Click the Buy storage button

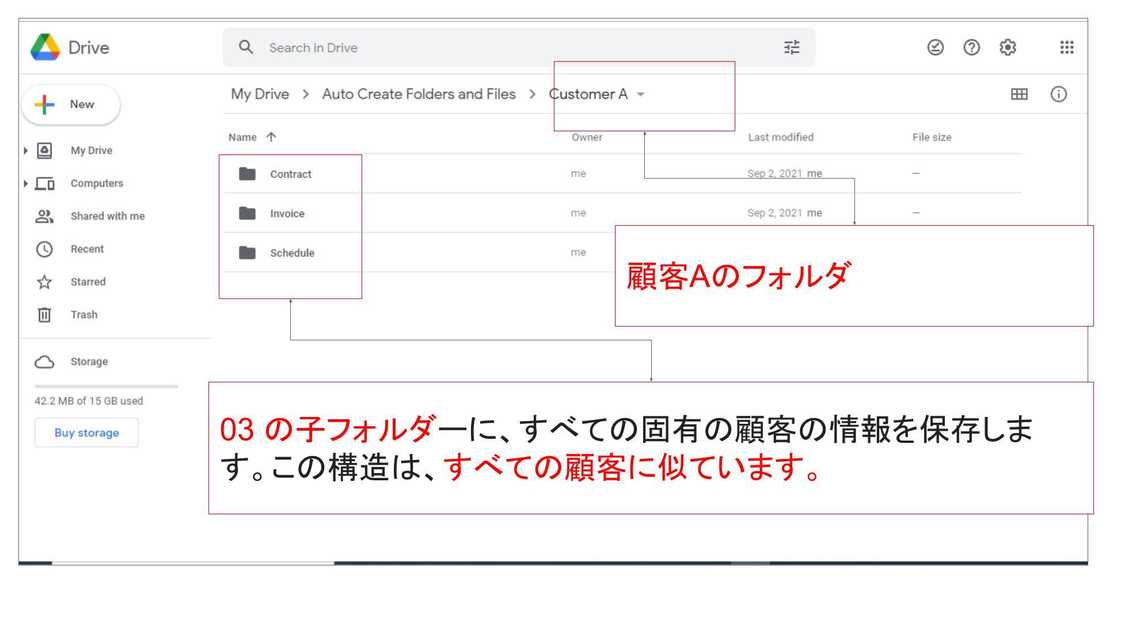coord(86,433)
